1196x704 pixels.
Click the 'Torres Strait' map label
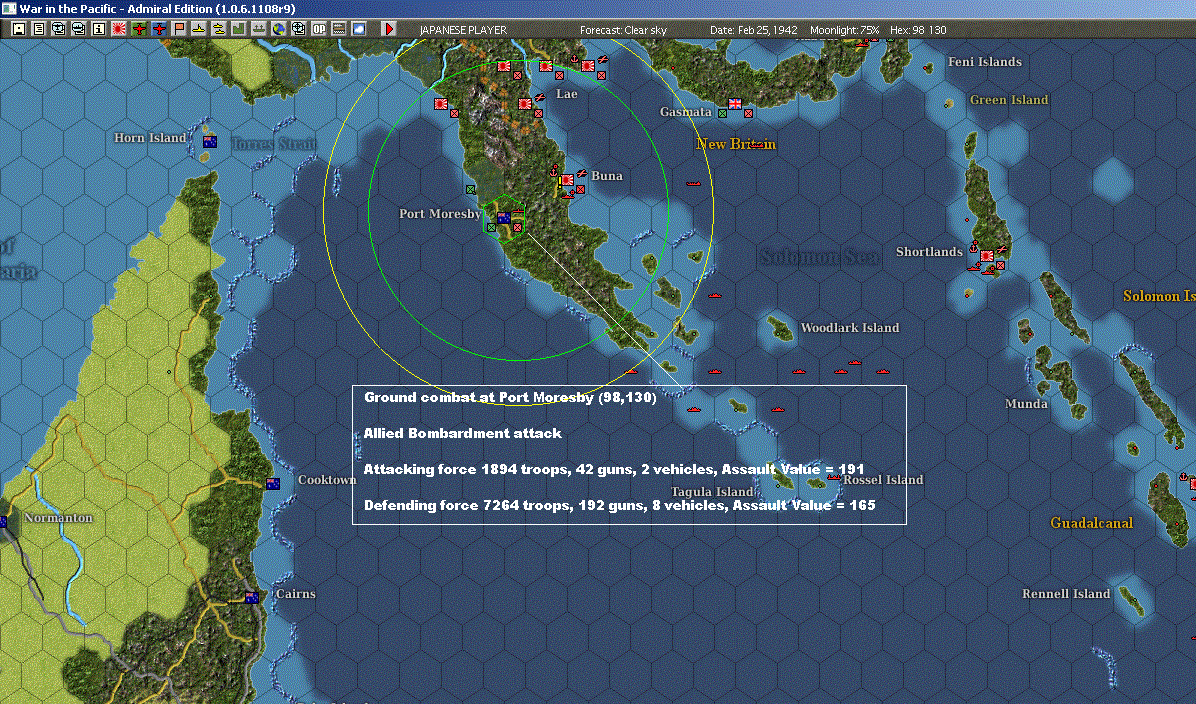(x=273, y=144)
